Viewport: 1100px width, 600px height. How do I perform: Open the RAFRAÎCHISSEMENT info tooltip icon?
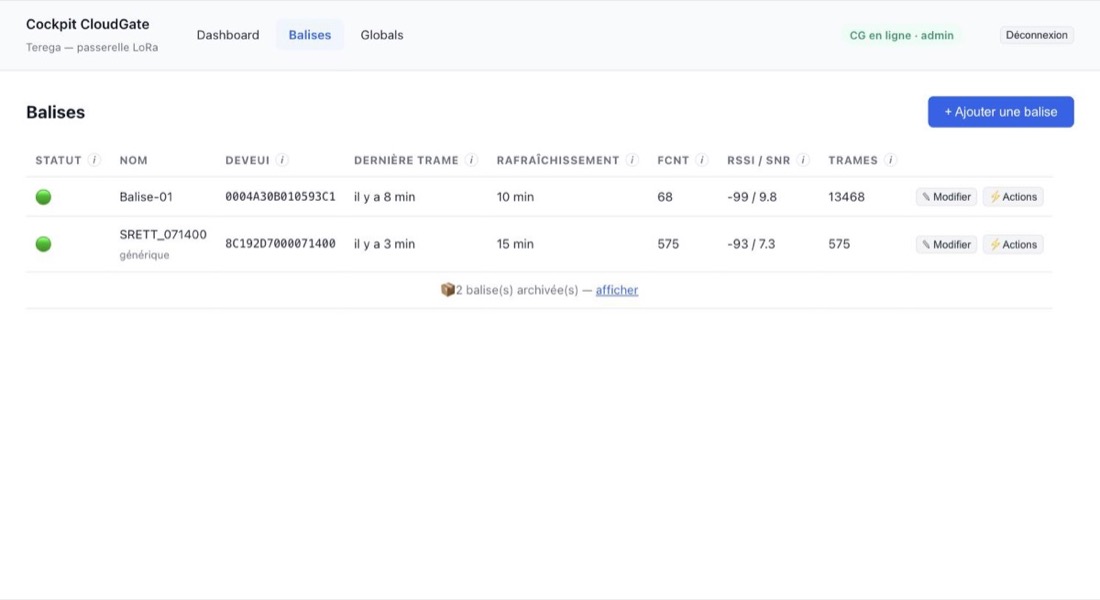click(x=632, y=160)
